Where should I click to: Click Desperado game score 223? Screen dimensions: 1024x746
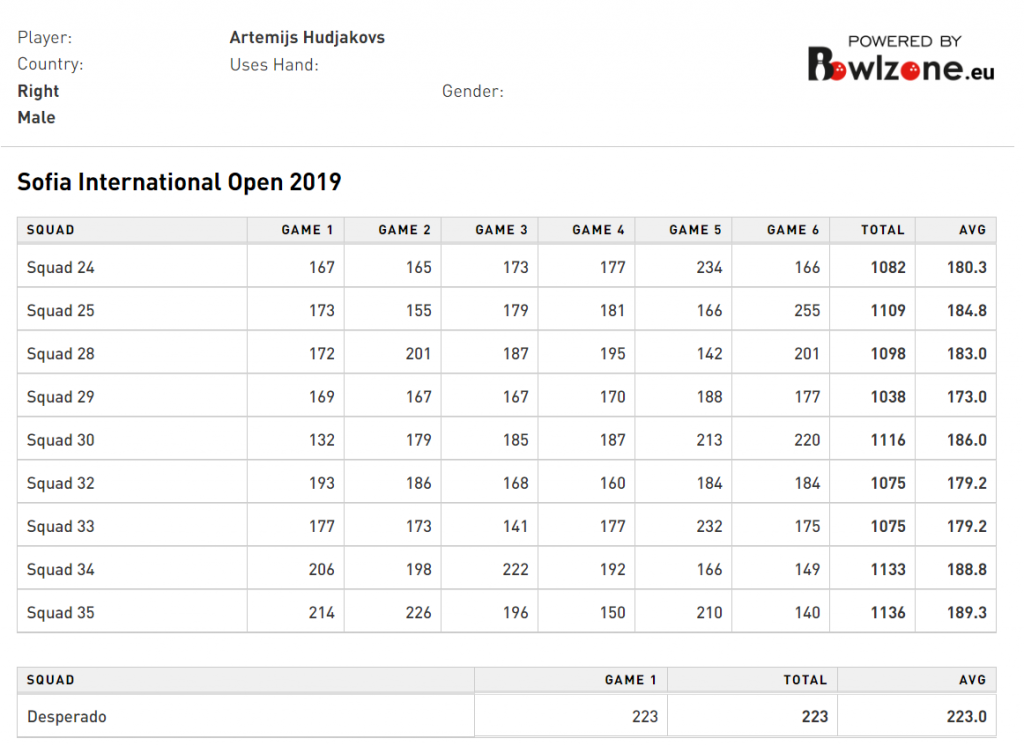click(x=645, y=717)
